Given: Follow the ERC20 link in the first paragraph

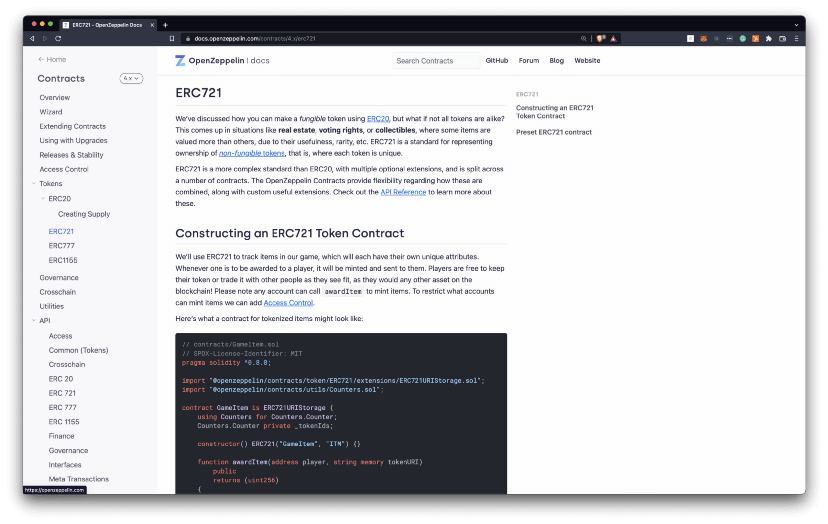Looking at the screenshot, I should [378, 118].
